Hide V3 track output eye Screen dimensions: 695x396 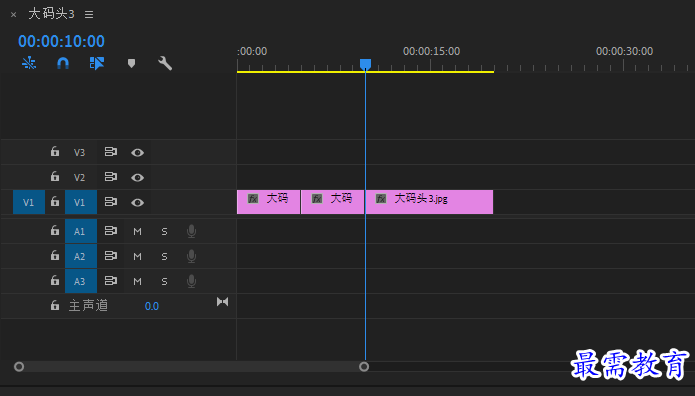tap(137, 153)
